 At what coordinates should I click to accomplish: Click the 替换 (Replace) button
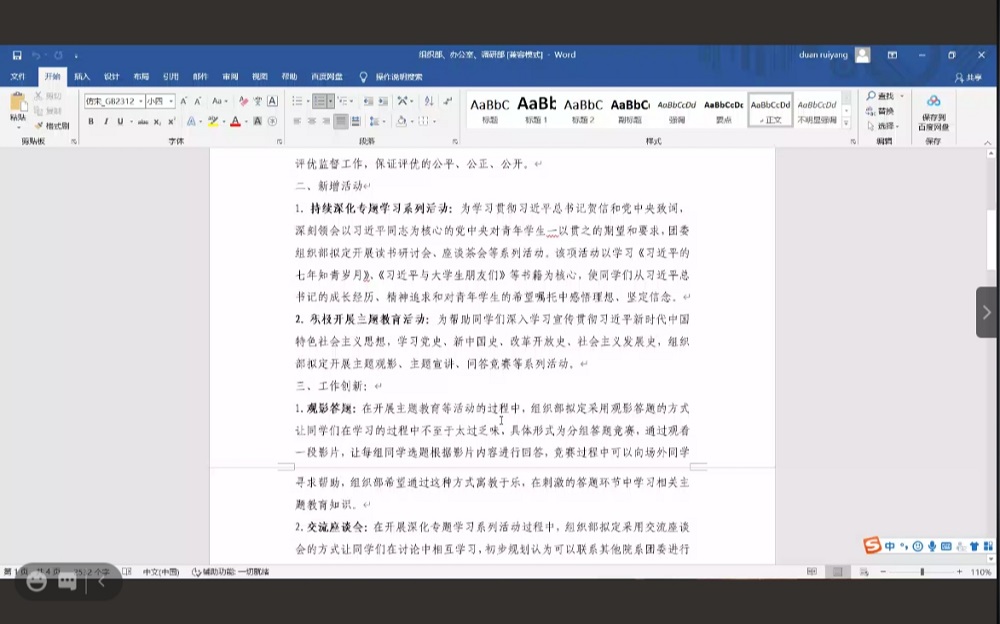[883, 111]
